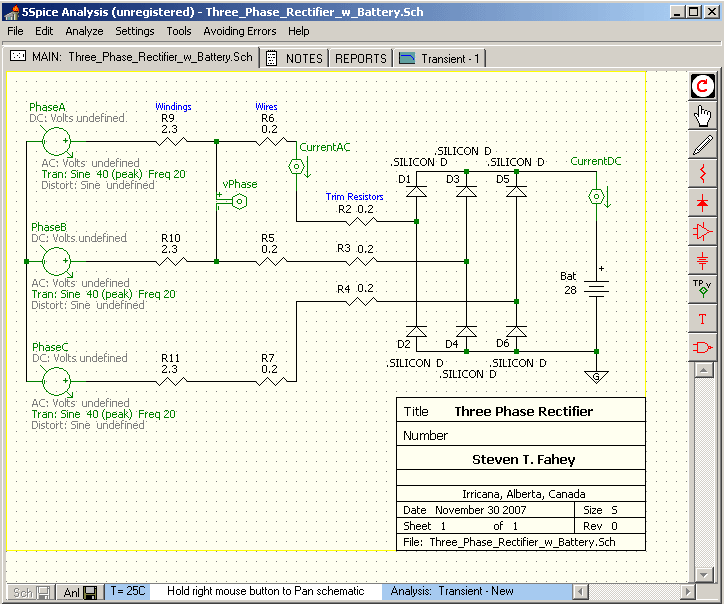The width and height of the screenshot is (724, 604).
Task: Open the Avoiding Errors menu
Action: 239,31
